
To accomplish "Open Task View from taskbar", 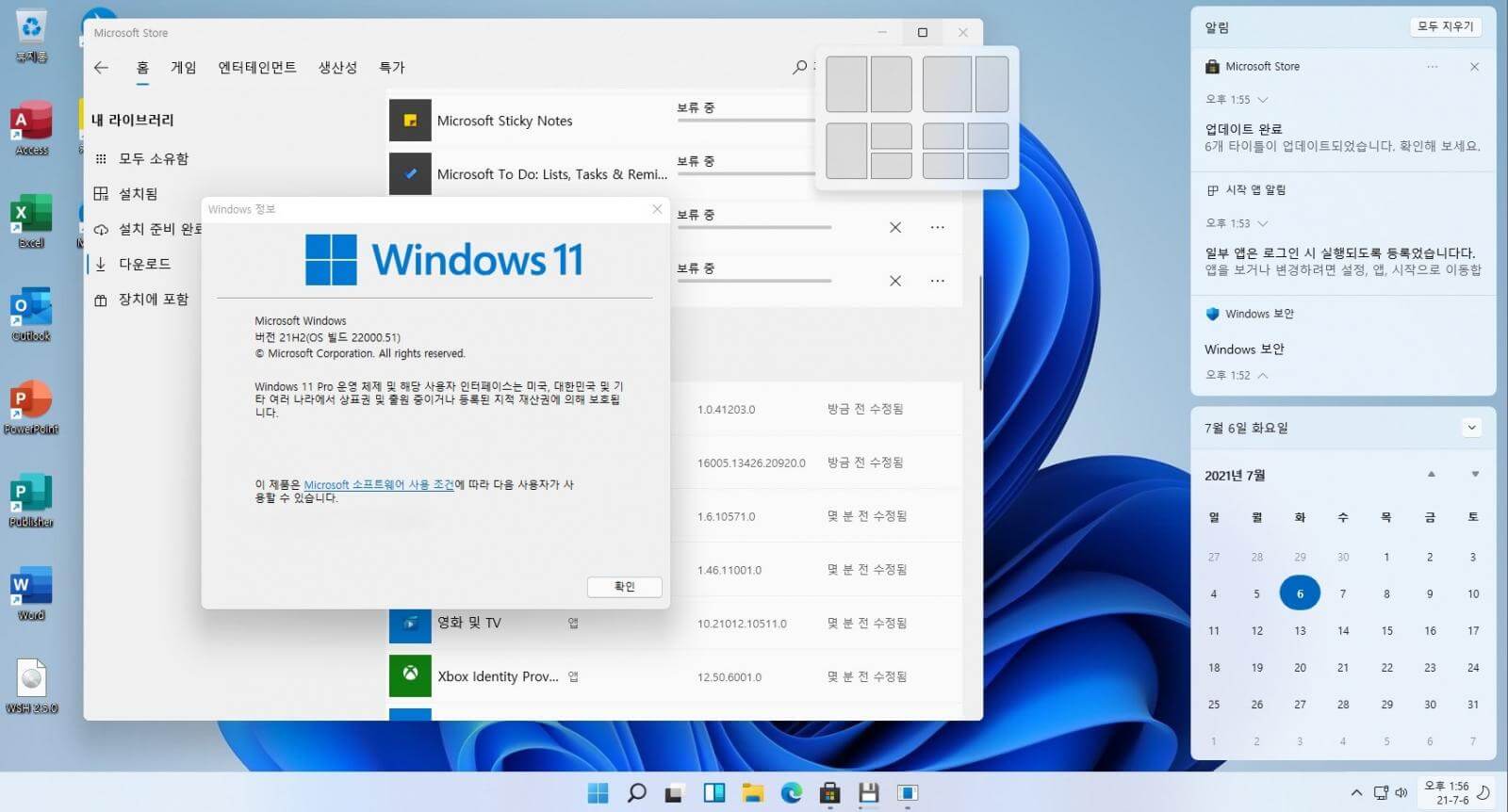I will [674, 793].
